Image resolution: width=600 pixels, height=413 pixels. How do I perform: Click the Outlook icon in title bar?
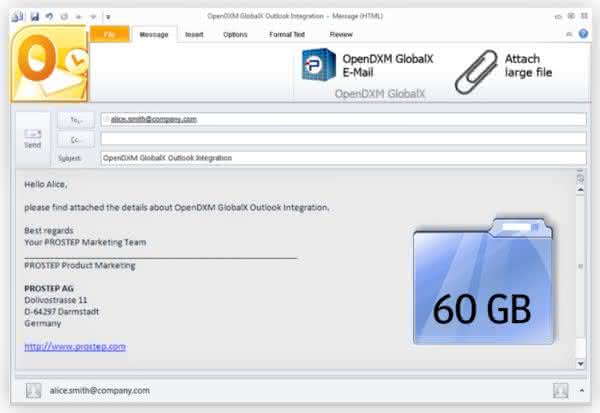17,17
